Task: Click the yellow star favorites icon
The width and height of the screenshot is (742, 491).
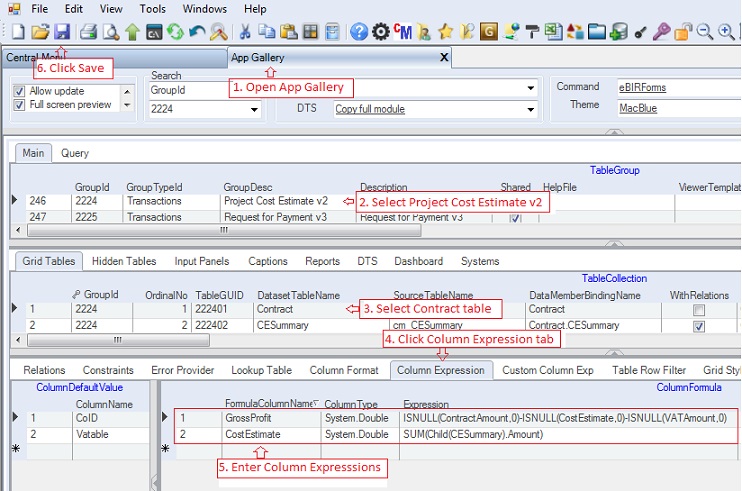Action: coord(445,32)
